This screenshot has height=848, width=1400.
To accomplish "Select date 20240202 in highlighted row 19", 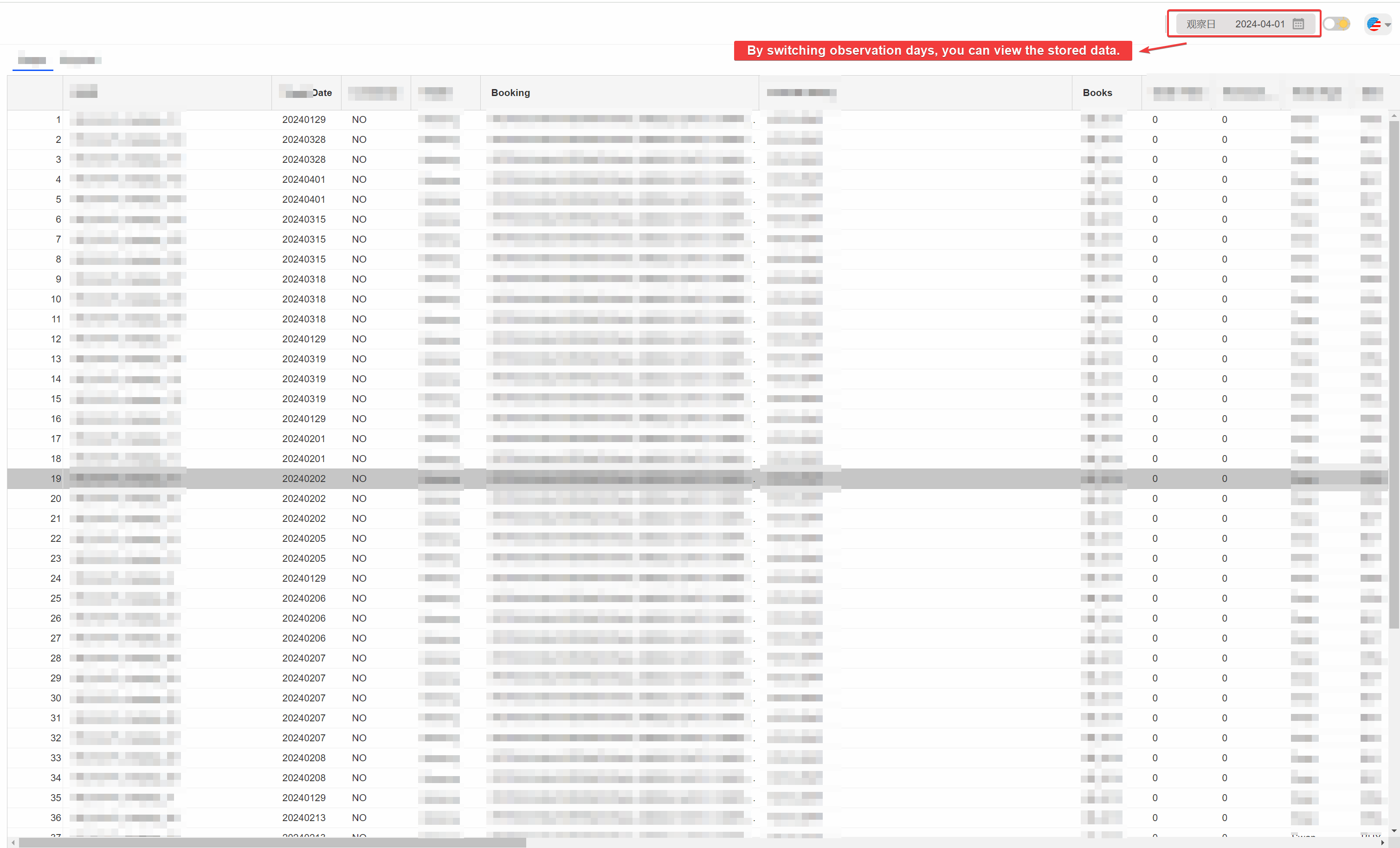I will pos(304,479).
